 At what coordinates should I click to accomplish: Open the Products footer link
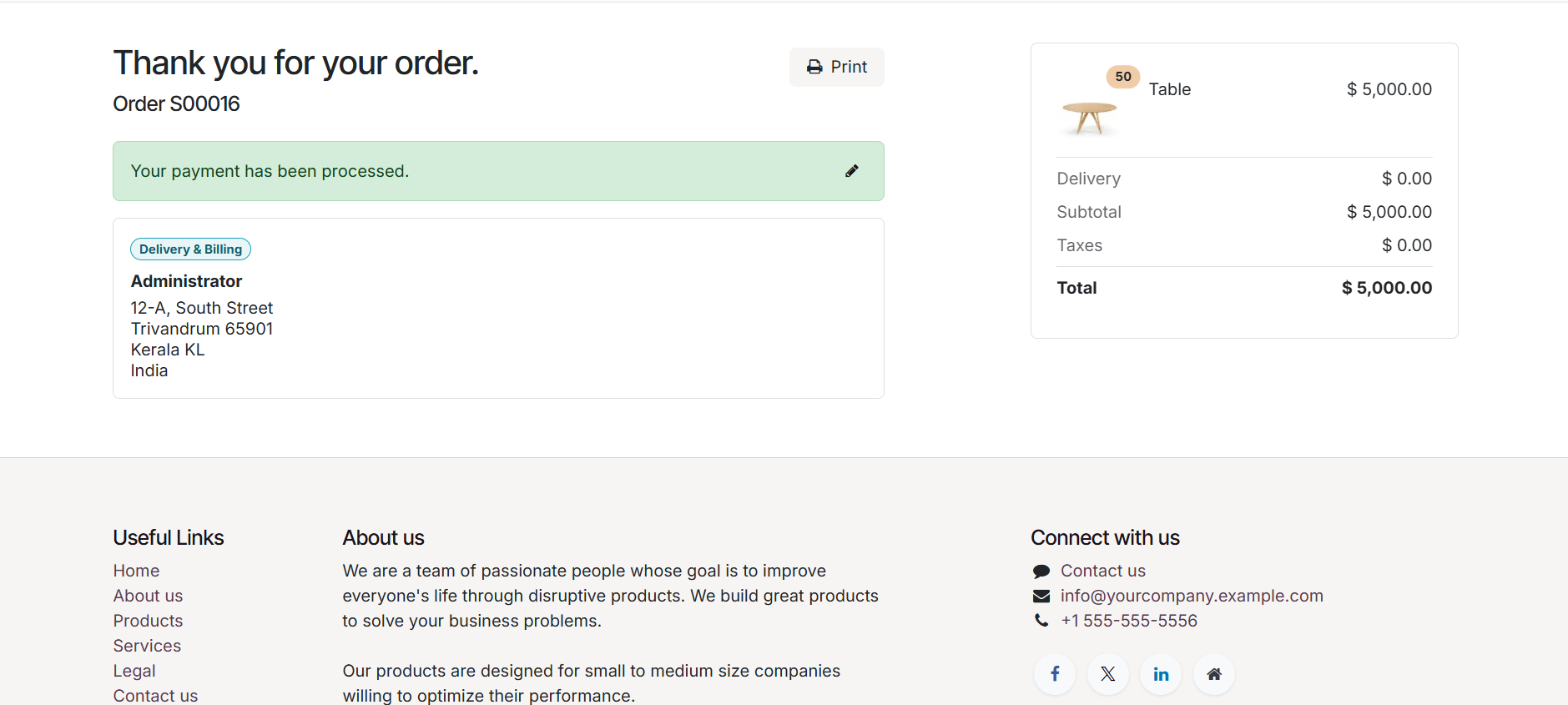148,621
